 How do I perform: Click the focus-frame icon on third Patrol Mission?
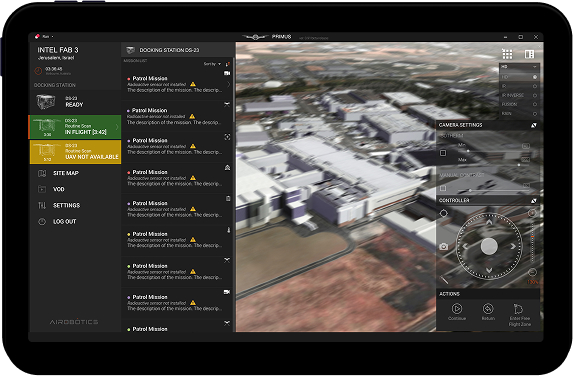[x=227, y=137]
